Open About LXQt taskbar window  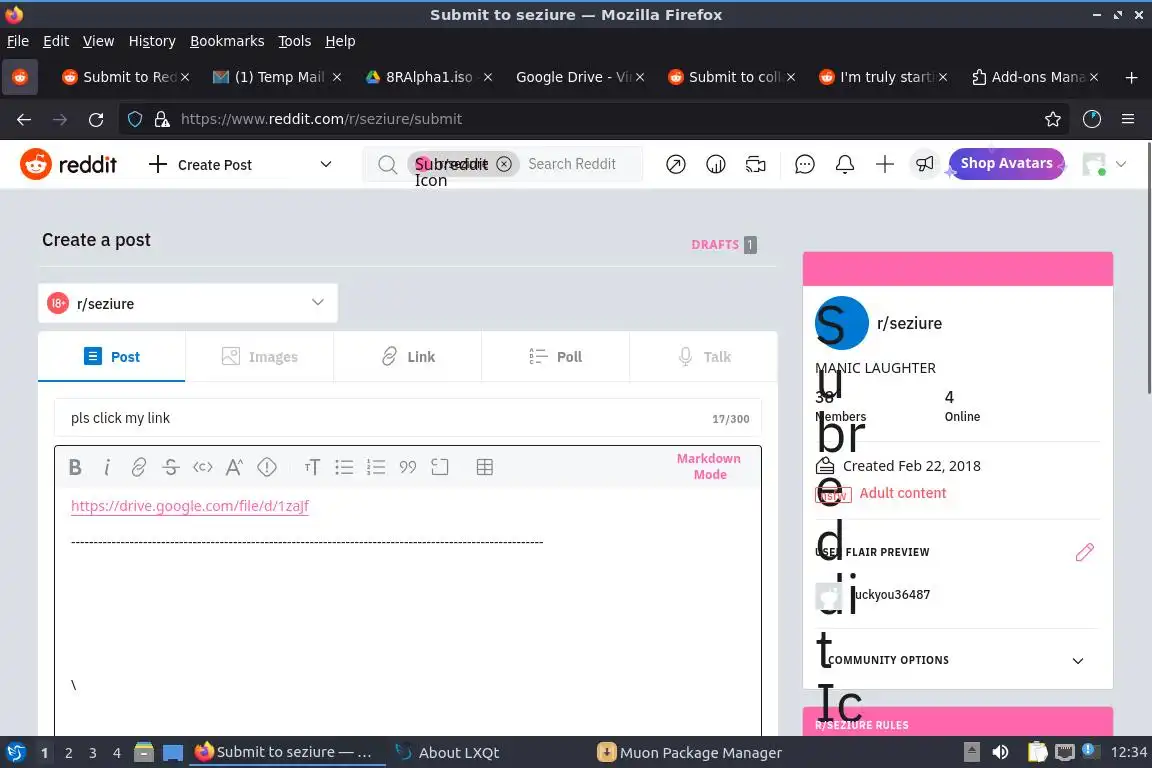pos(447,753)
